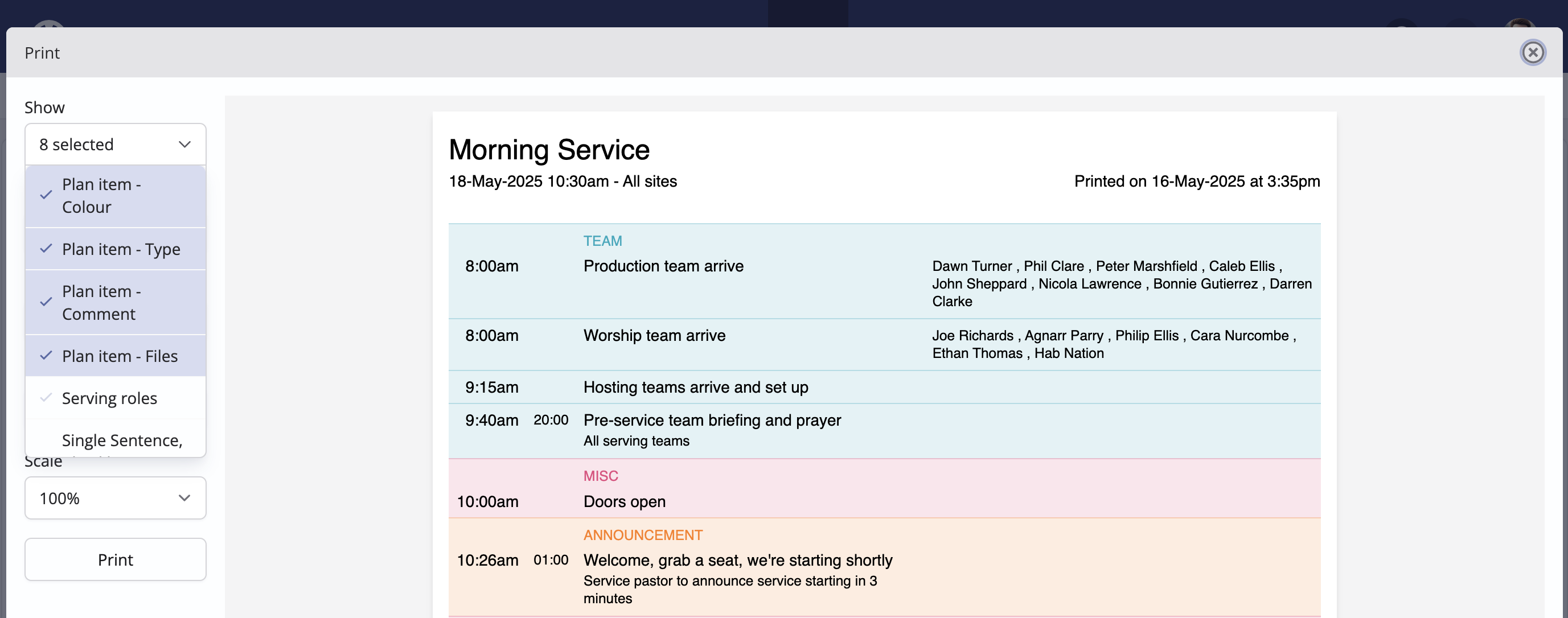Image resolution: width=1568 pixels, height=618 pixels.
Task: Close the Print dialog
Action: pyautogui.click(x=1533, y=52)
